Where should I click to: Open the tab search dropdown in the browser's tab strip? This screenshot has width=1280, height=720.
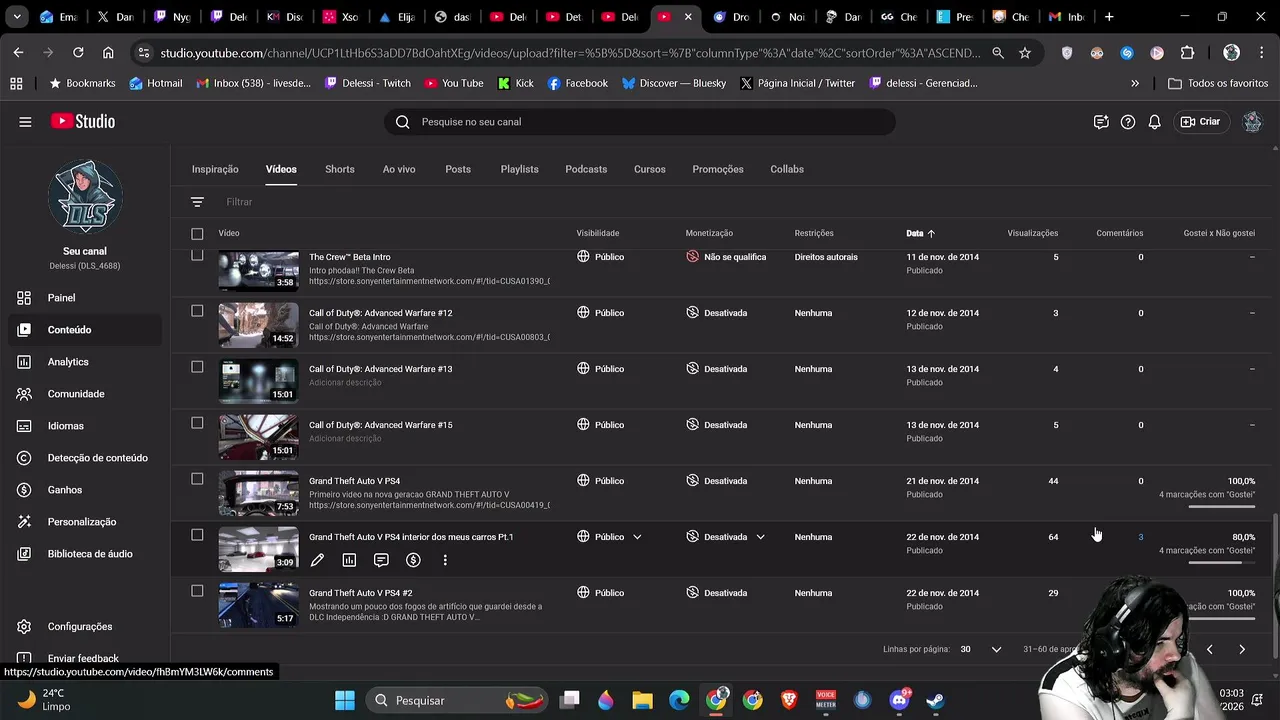[x=16, y=17]
